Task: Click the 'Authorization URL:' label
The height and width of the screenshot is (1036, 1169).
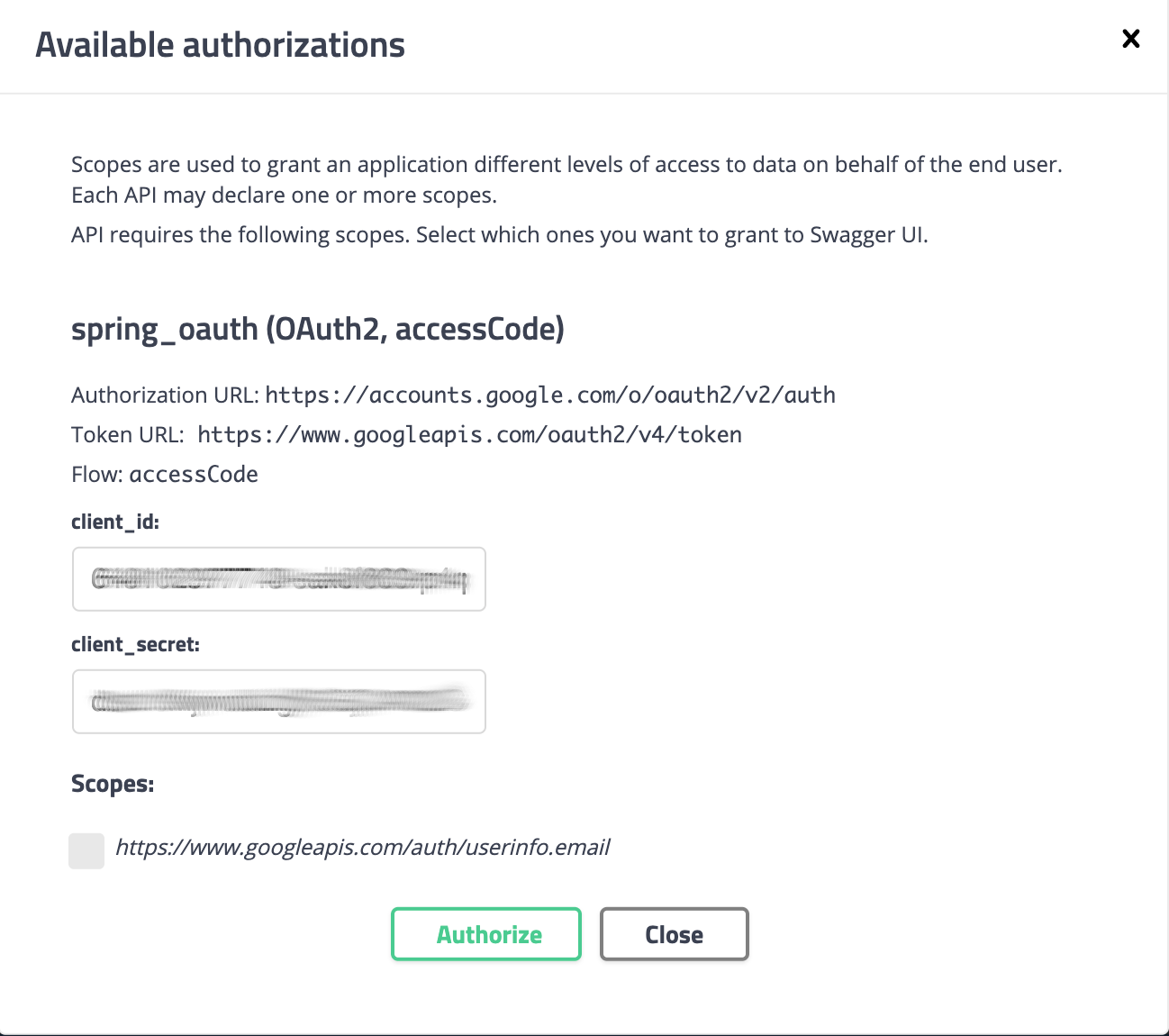Action: pyautogui.click(x=165, y=395)
